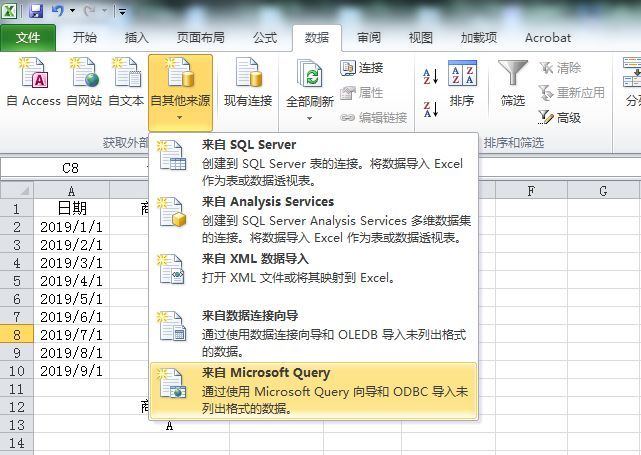Sort descending with the Z to A icon
The image size is (641, 455).
tap(430, 110)
